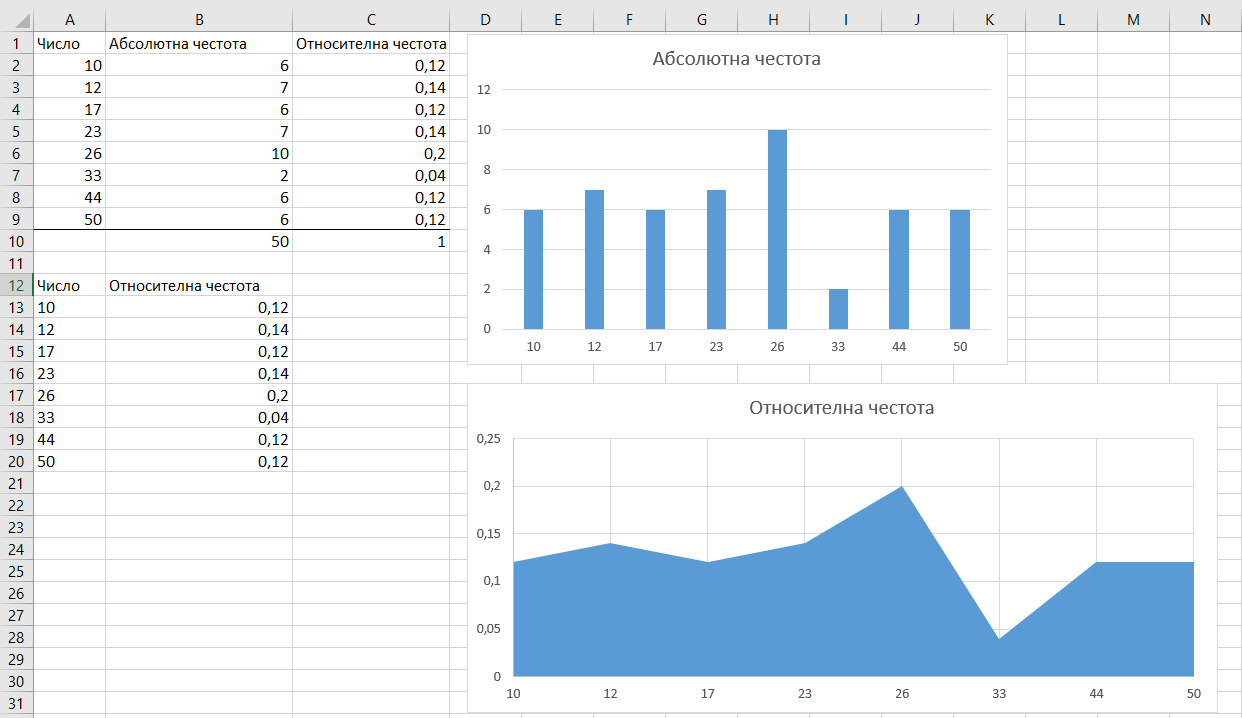Select cell C1 'Относителна честота' header
1242x718 pixels.
(x=371, y=43)
